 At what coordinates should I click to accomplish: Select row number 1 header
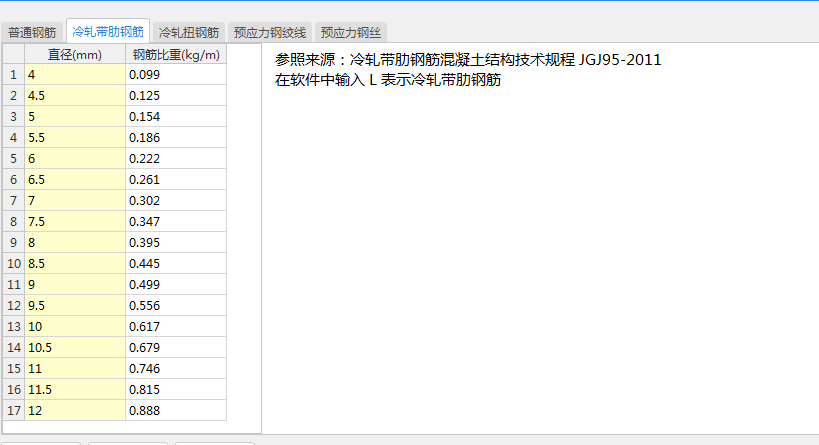(x=14, y=75)
